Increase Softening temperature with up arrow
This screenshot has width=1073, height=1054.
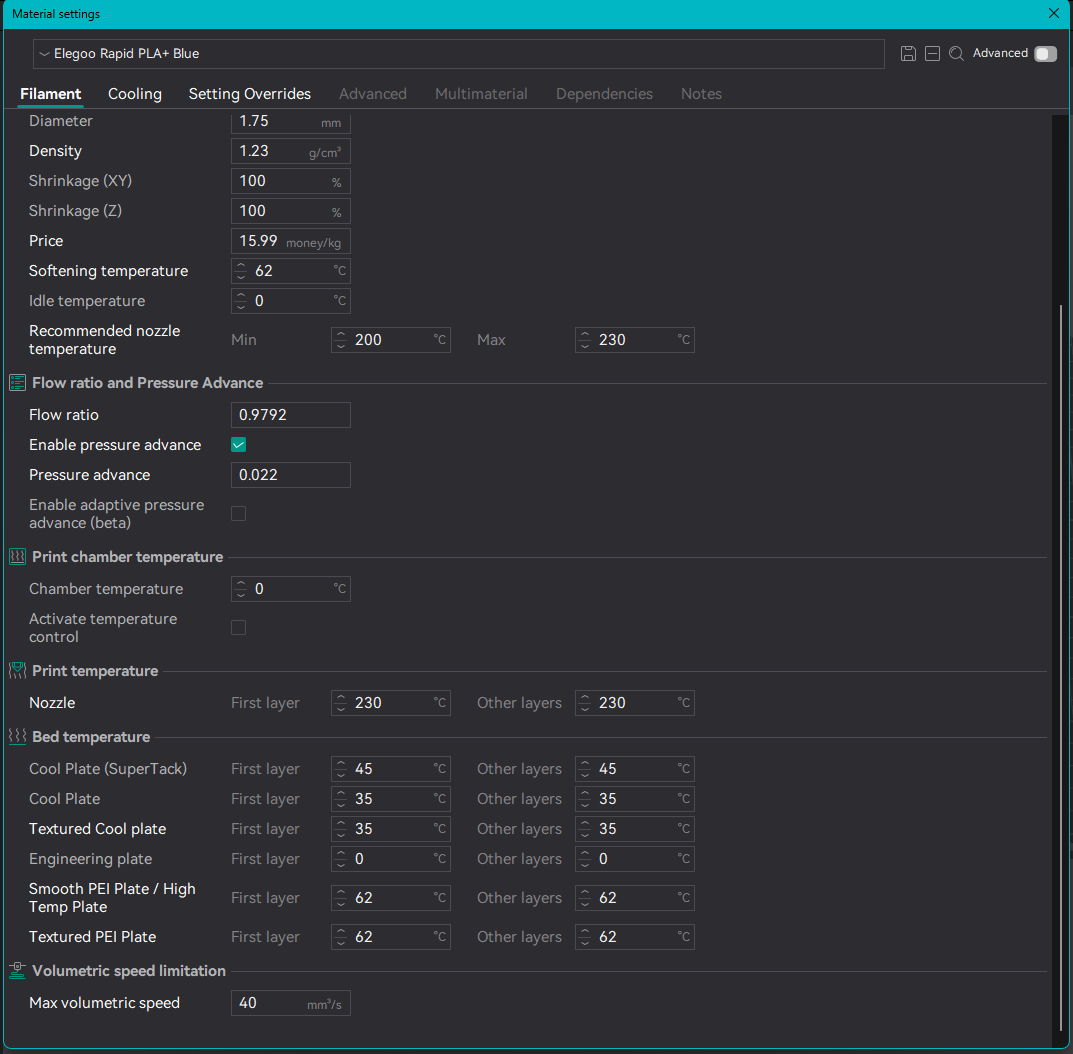coord(240,265)
